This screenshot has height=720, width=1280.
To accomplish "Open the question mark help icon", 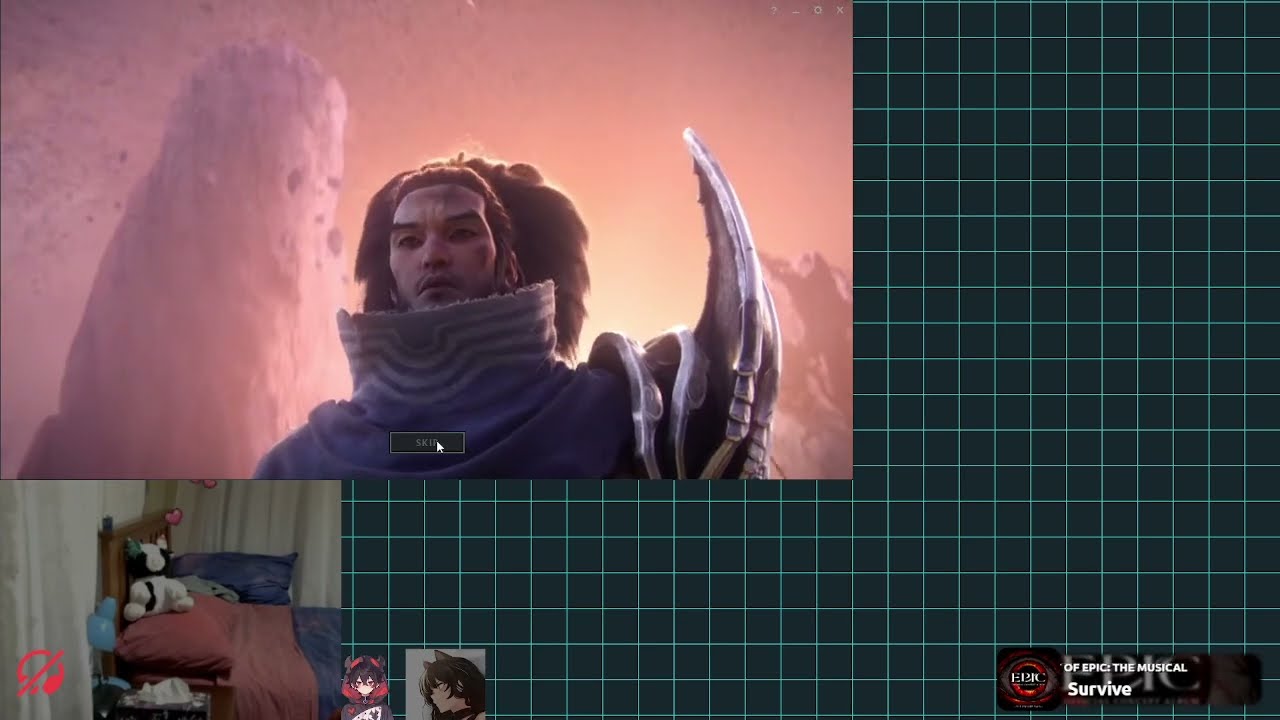I will 774,10.
